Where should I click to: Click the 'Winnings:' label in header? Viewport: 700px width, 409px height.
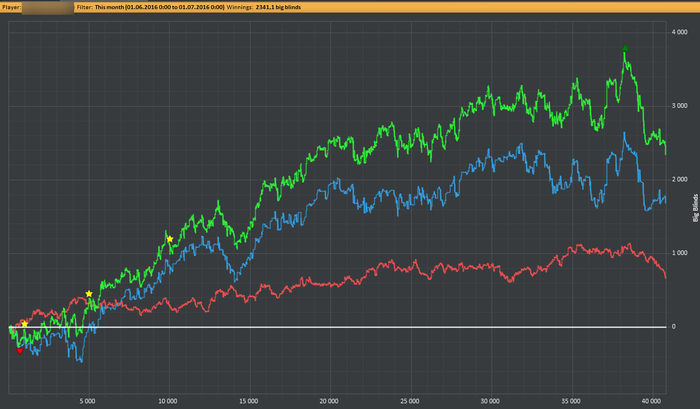point(240,7)
